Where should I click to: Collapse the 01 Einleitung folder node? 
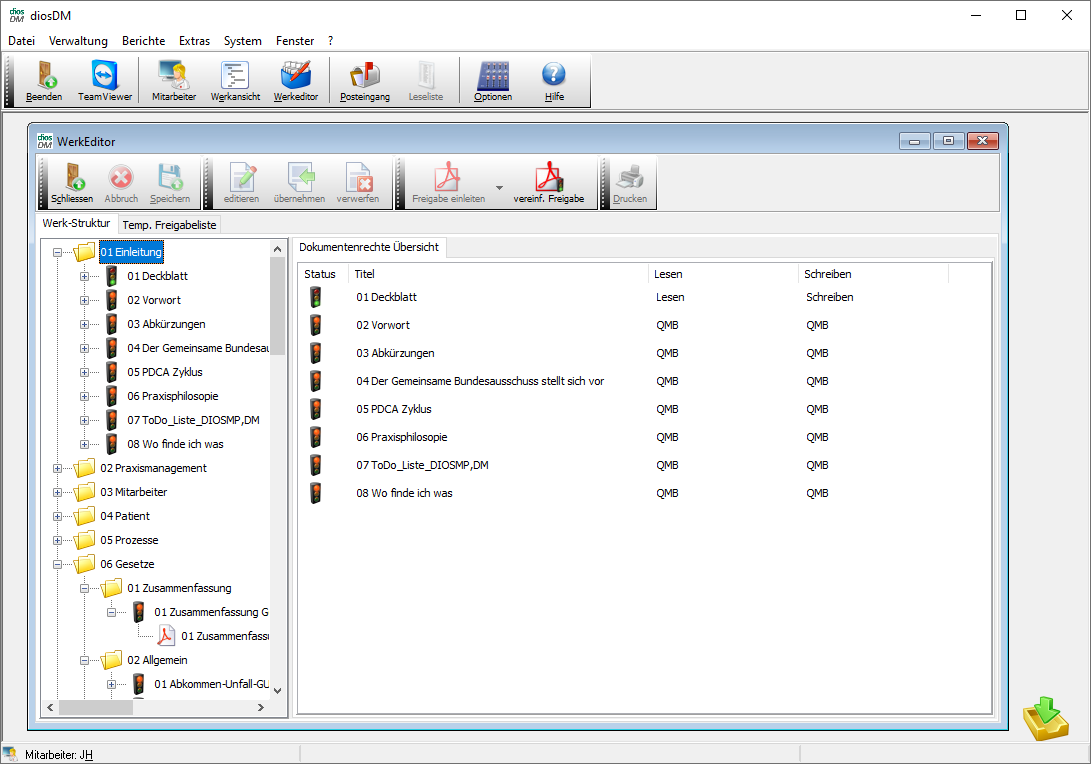click(x=58, y=252)
